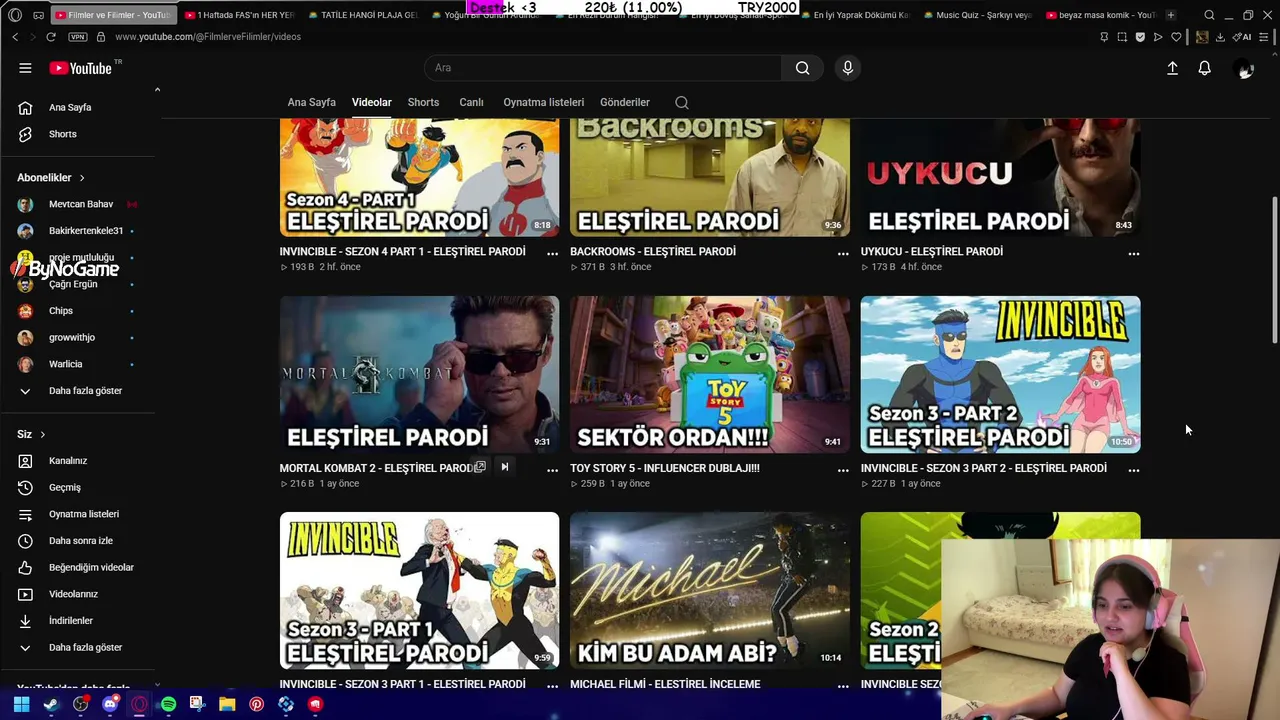Open 'UYKUCU - ELEŞTİREL PARODİ' video title

[x=932, y=252]
